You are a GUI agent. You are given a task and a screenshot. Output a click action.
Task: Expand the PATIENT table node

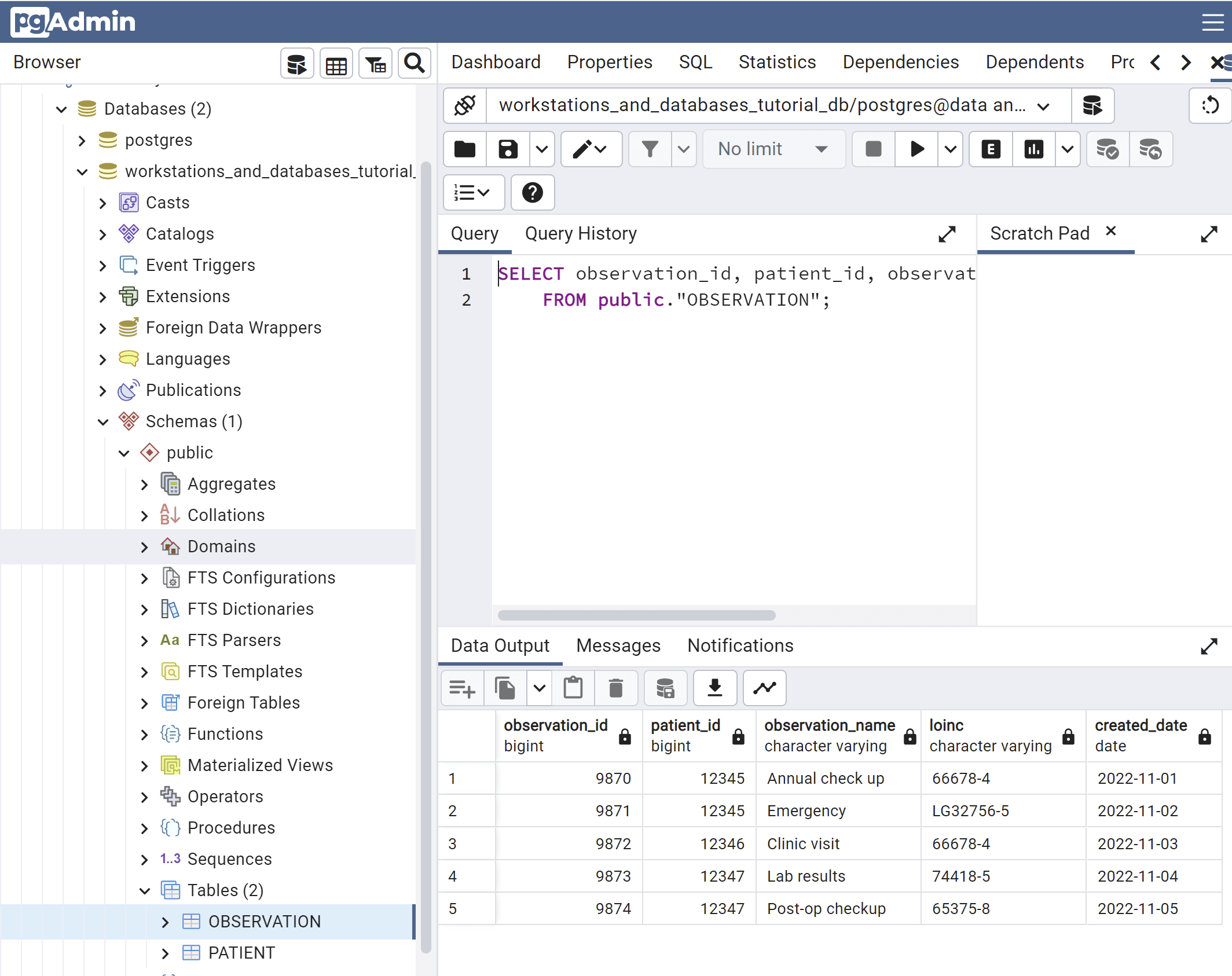point(166,953)
